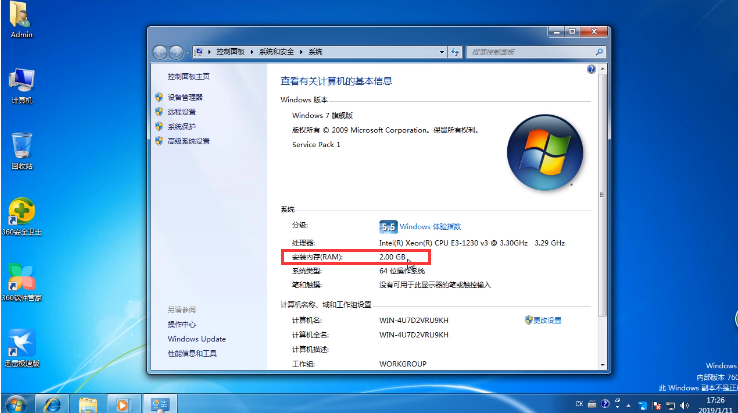The height and width of the screenshot is (413, 738).
Task: Launch the 迅雷极速版 desktop shortcut
Action: tap(22, 348)
